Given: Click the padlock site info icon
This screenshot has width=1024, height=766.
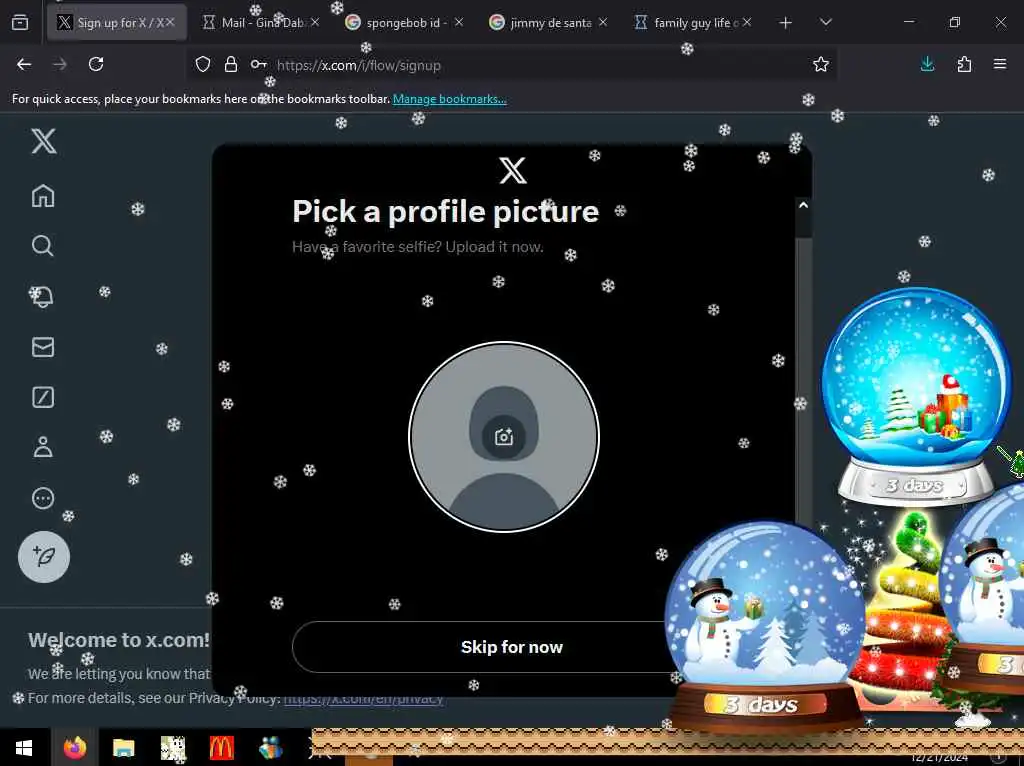Looking at the screenshot, I should click(231, 65).
